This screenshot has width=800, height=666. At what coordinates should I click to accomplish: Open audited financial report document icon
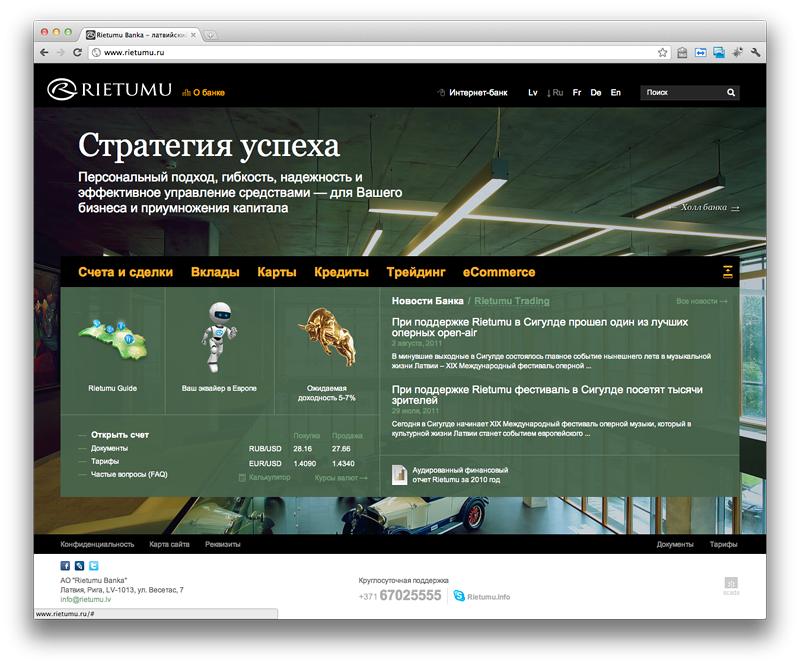(399, 475)
